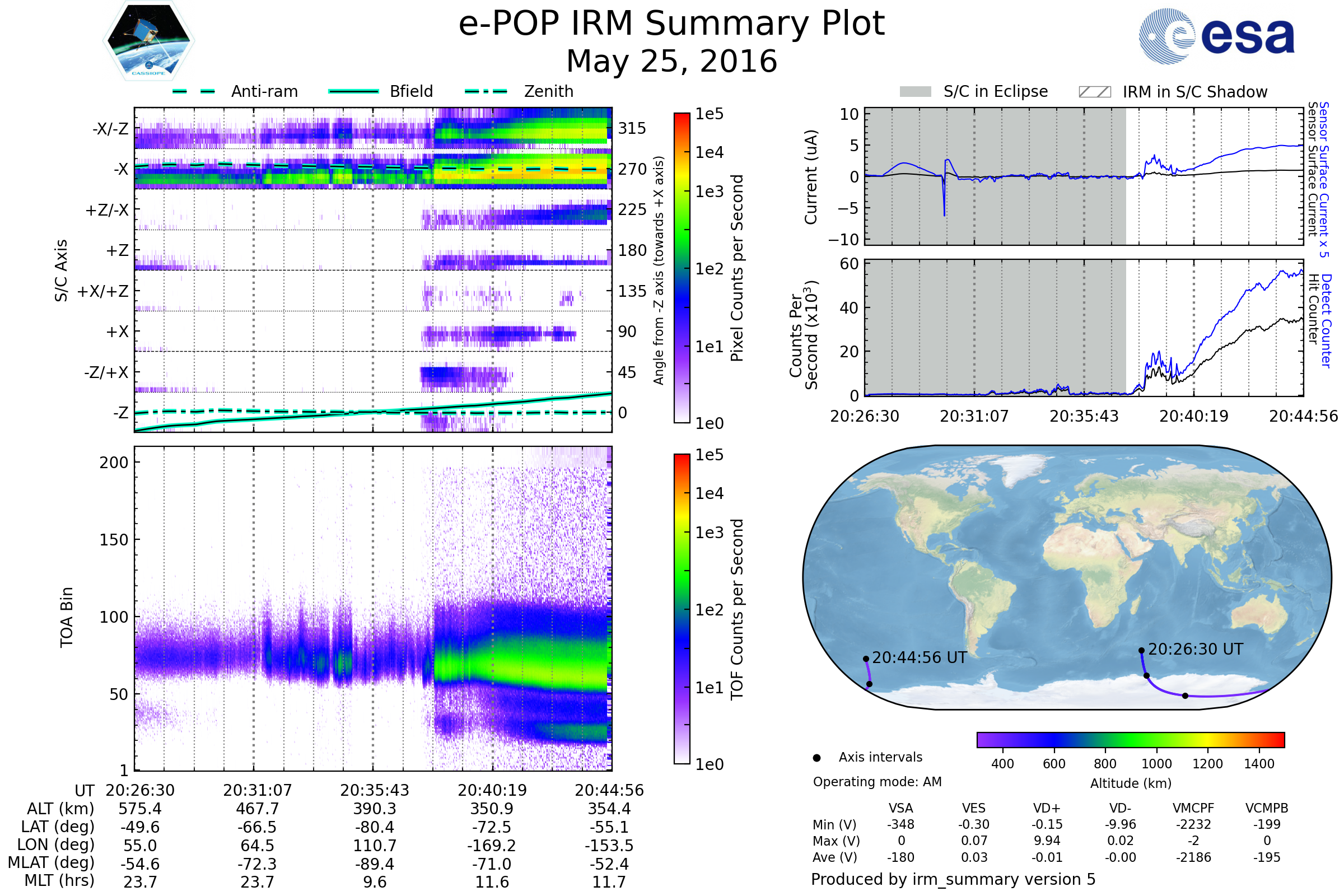
Task: Click the Sensor Surface Current x 5 label
Action: pos(1323,179)
